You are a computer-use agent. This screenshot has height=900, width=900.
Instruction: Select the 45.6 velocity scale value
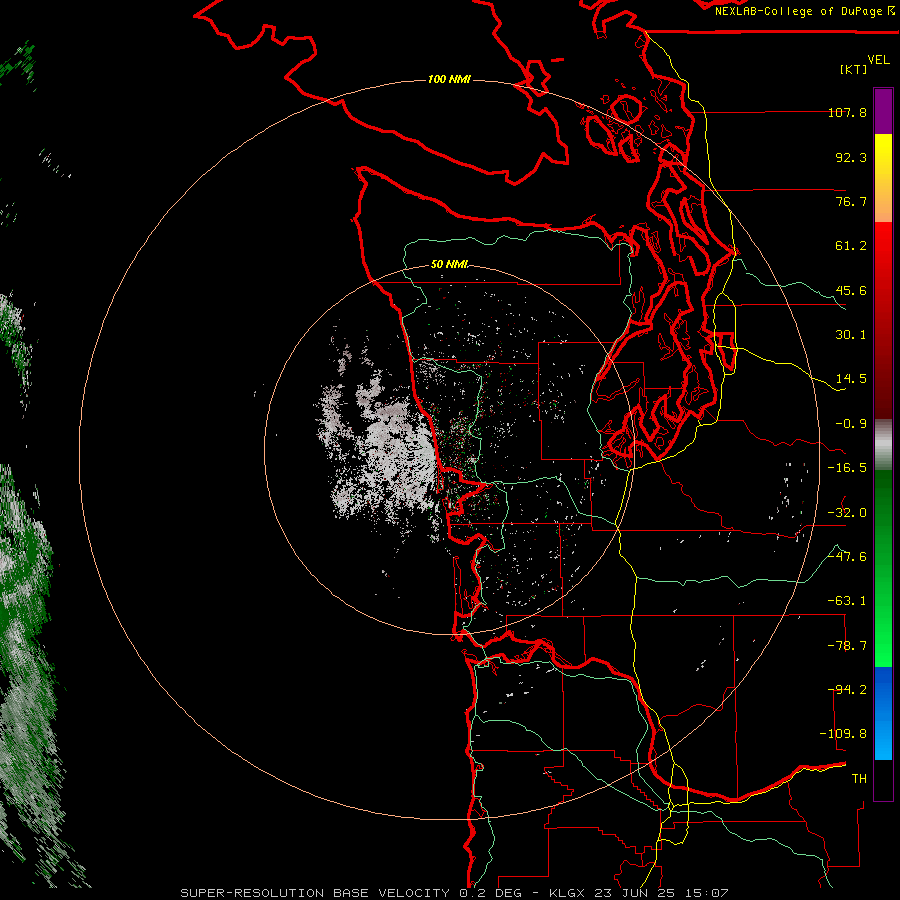851,290
